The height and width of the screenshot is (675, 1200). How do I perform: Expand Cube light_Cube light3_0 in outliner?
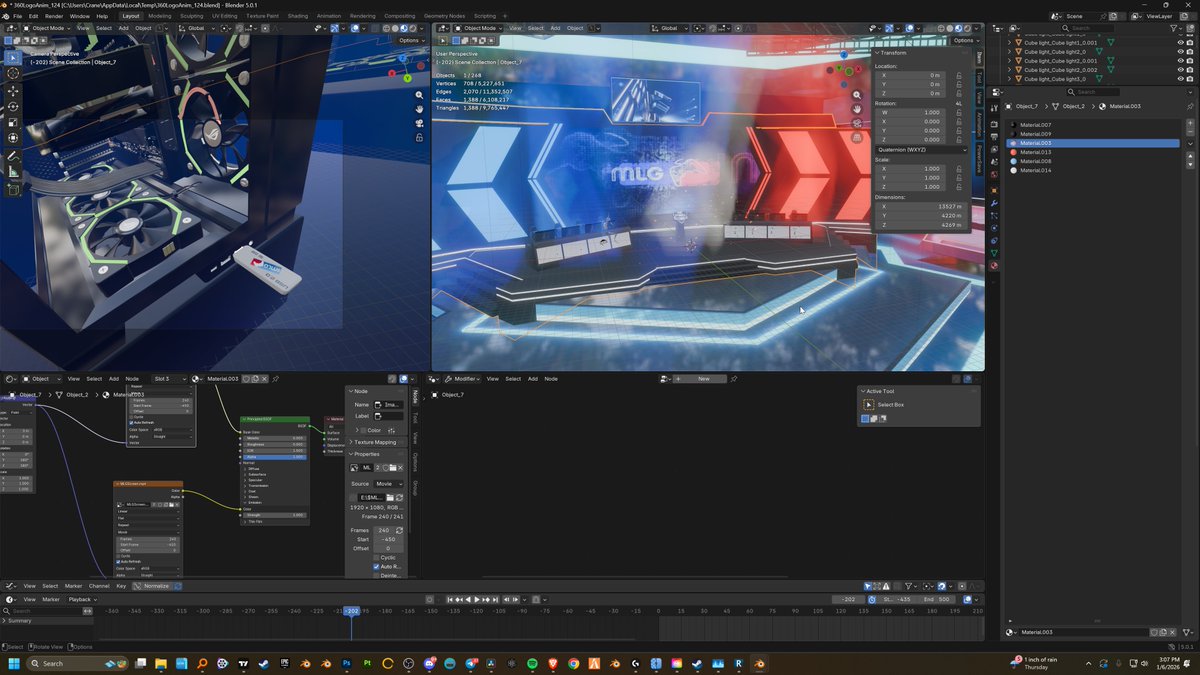tap(1009, 79)
